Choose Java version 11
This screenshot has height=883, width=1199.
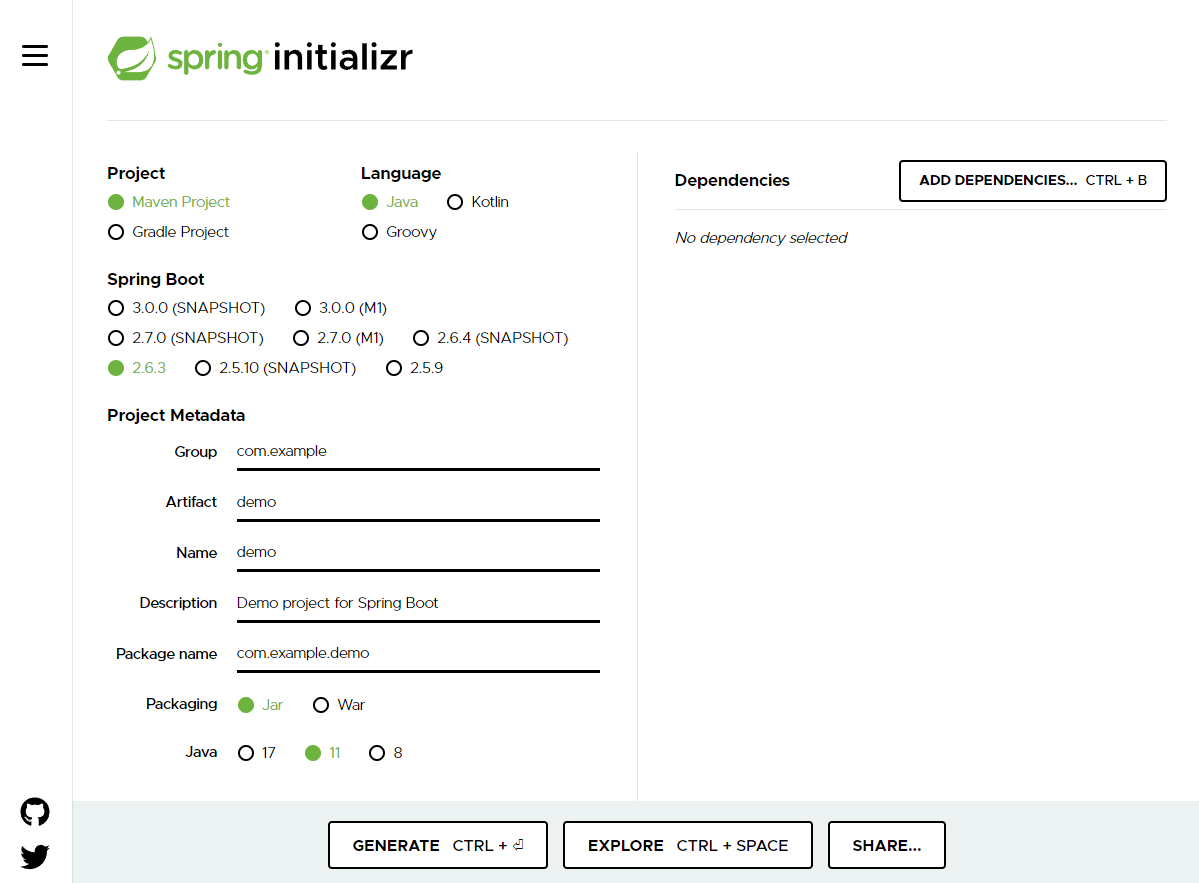pos(323,753)
